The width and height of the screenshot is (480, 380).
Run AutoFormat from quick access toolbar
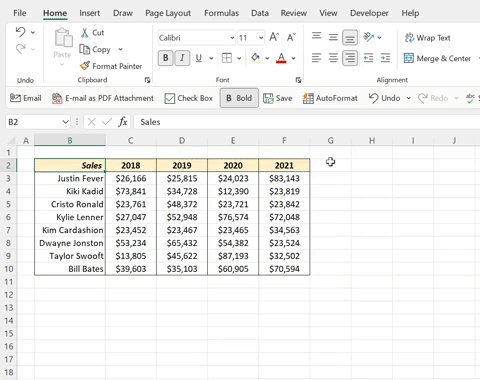point(330,98)
